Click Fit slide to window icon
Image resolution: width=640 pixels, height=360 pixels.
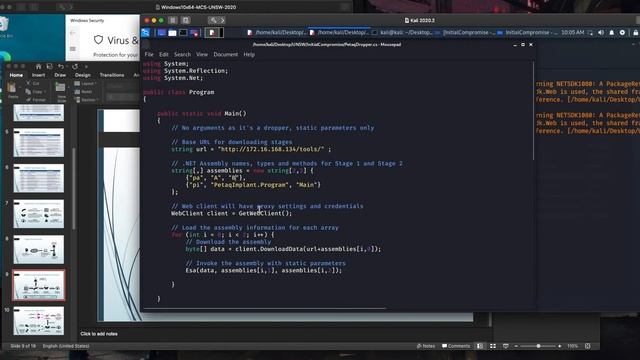tap(588, 346)
